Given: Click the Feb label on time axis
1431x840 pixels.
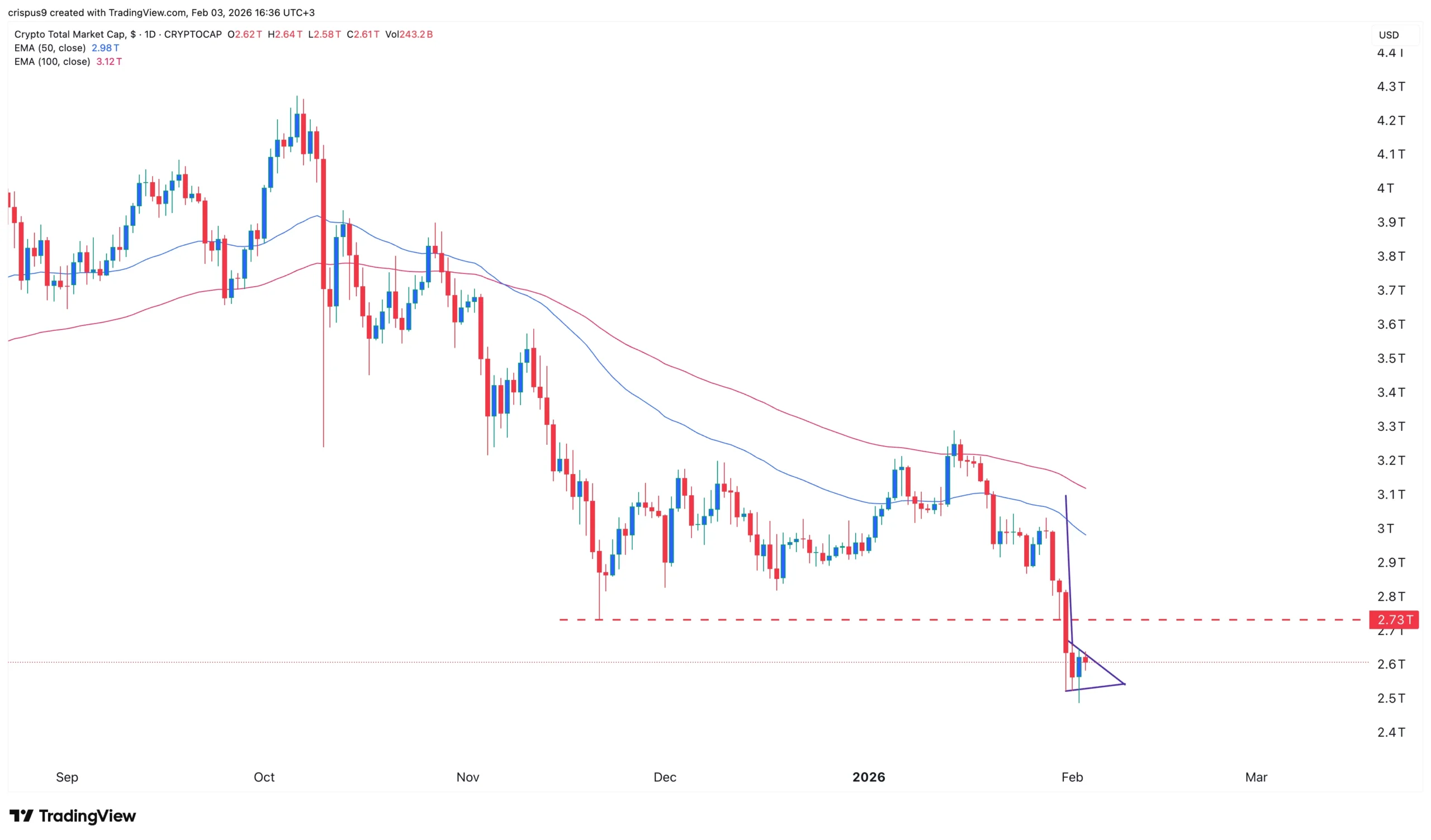Looking at the screenshot, I should pos(1072,777).
